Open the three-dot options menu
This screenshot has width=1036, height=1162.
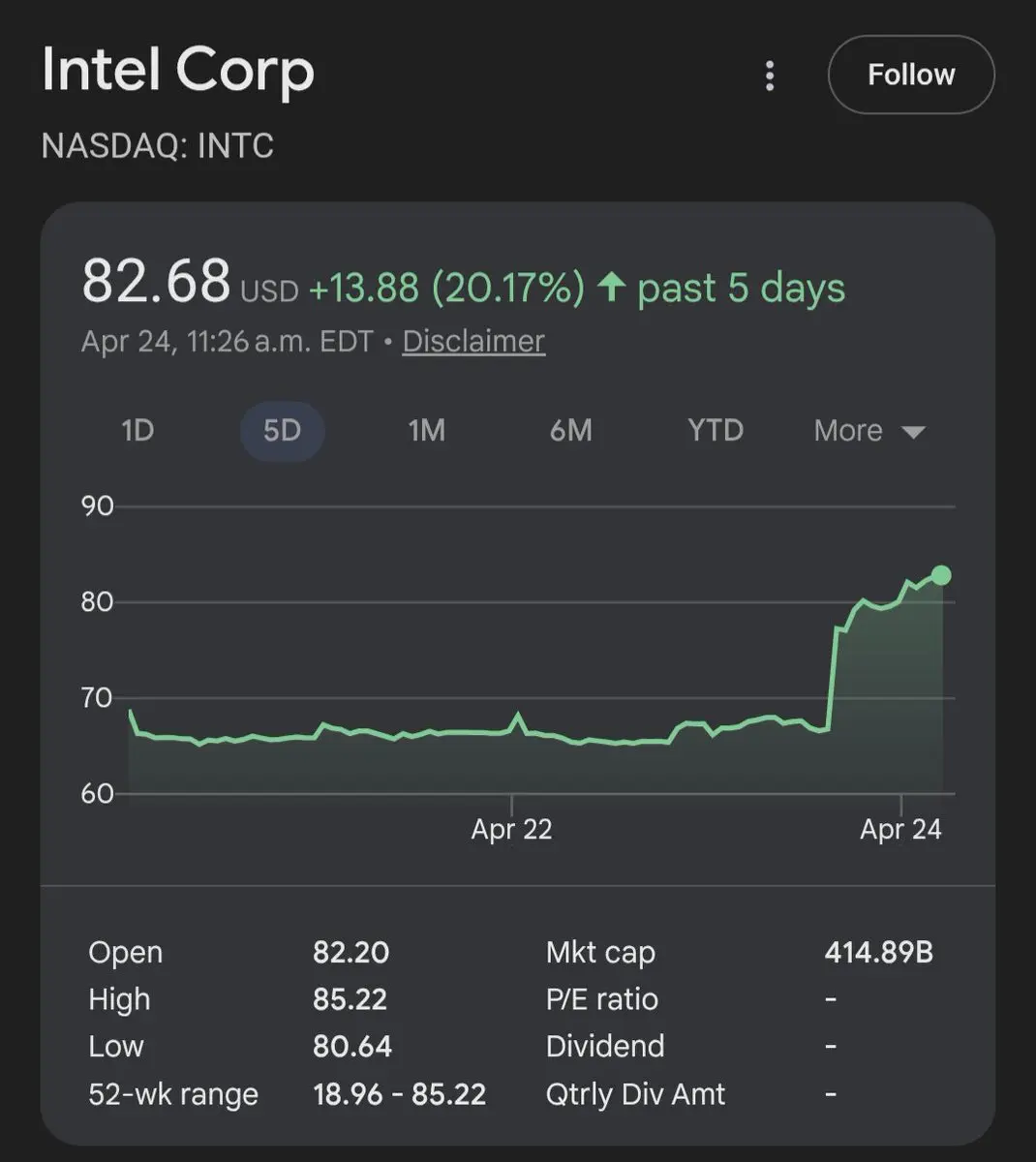click(x=770, y=76)
